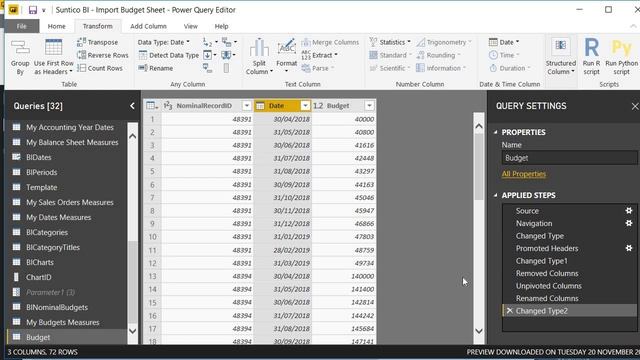640x360 pixels.
Task: Open the Information tool
Action: [441, 68]
